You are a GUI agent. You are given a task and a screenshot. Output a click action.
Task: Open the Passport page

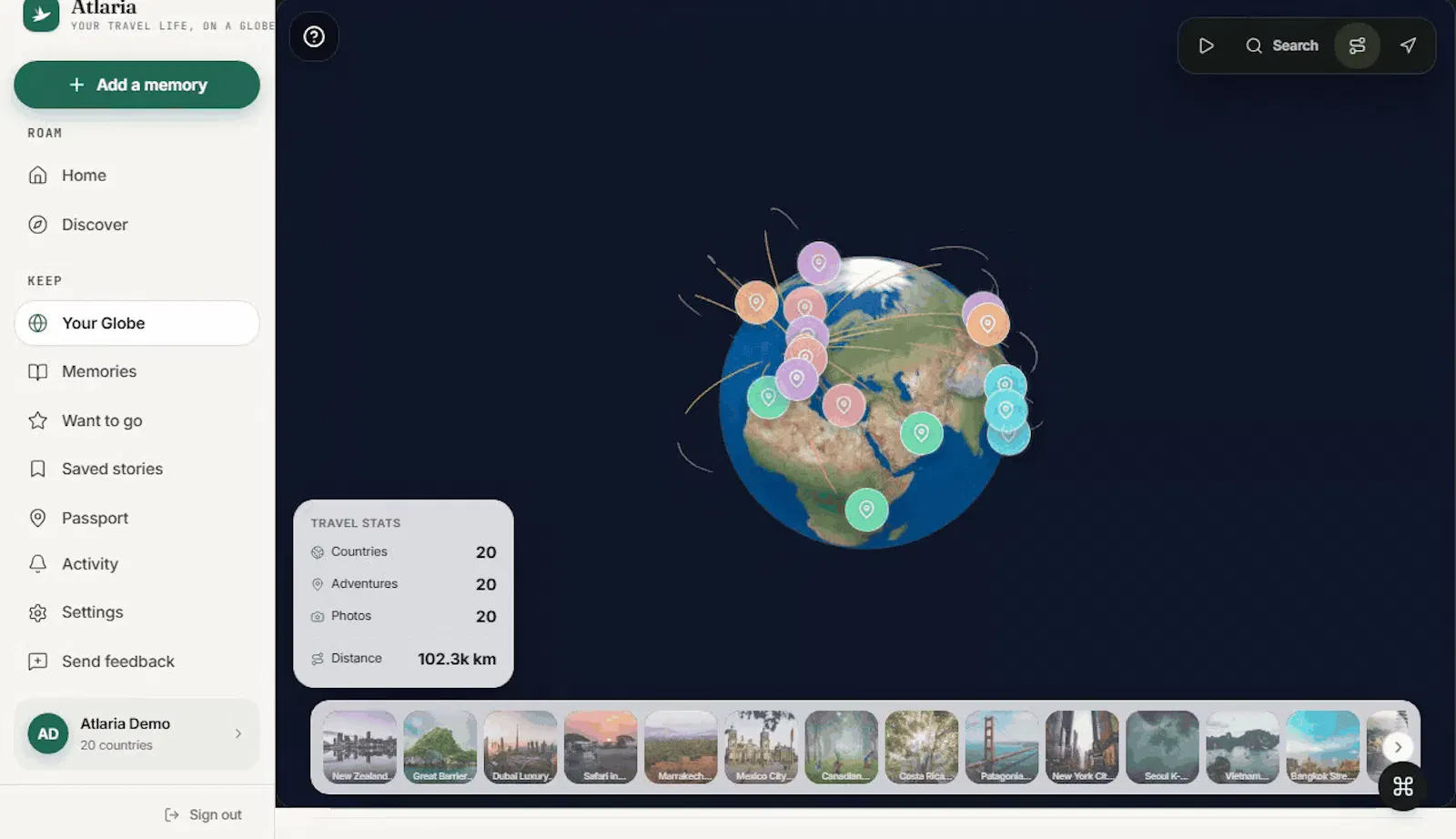[x=136, y=518]
